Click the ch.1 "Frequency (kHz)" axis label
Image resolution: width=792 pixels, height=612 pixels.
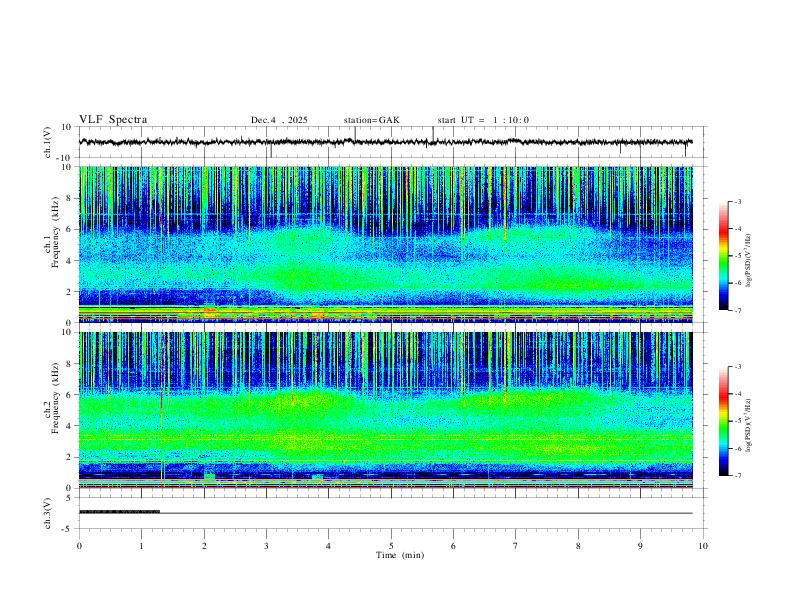click(x=55, y=232)
